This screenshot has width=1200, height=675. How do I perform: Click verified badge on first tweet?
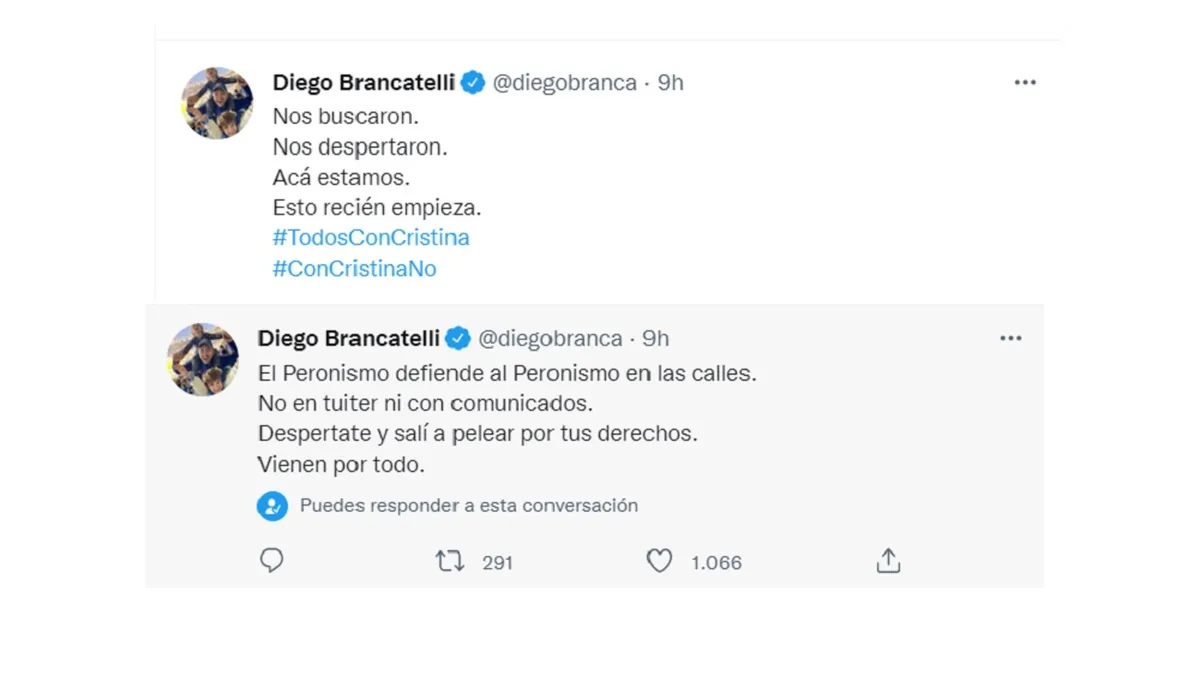coord(473,83)
